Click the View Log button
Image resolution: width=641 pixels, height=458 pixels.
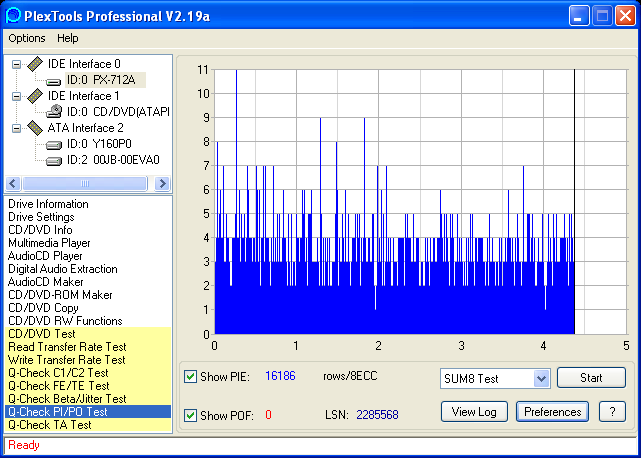[474, 411]
